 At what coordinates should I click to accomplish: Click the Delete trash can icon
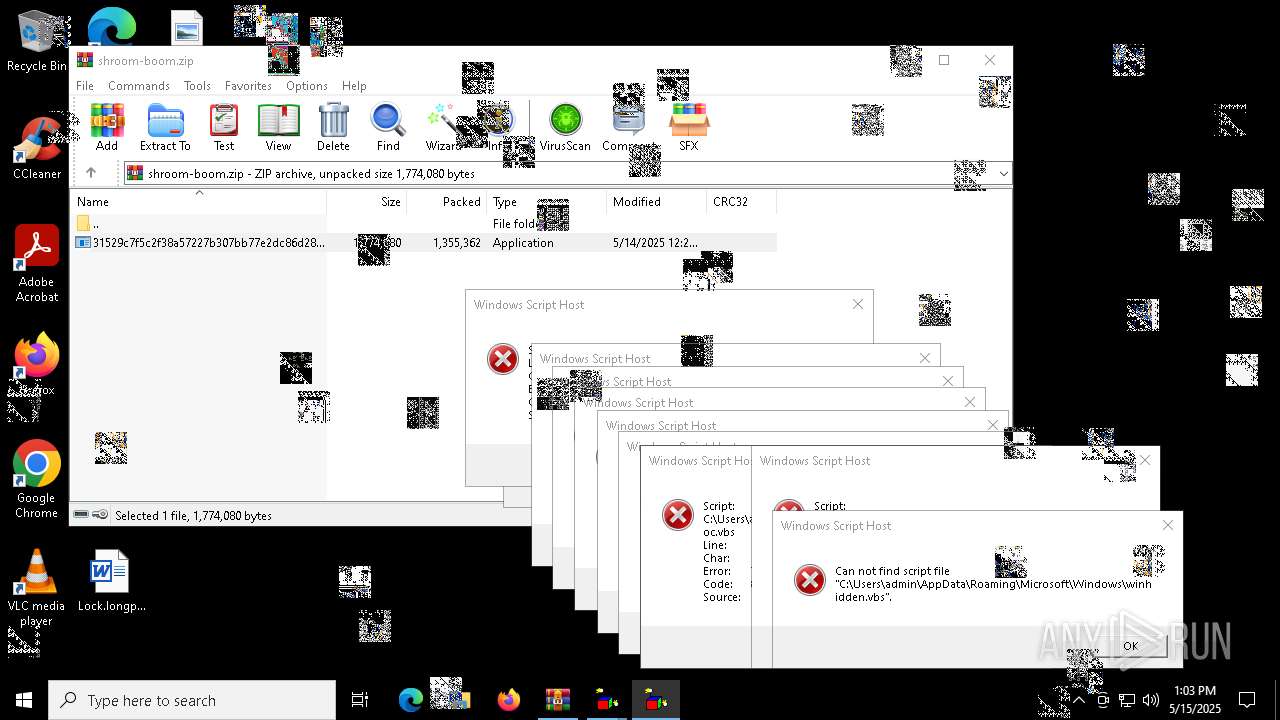[x=333, y=127]
